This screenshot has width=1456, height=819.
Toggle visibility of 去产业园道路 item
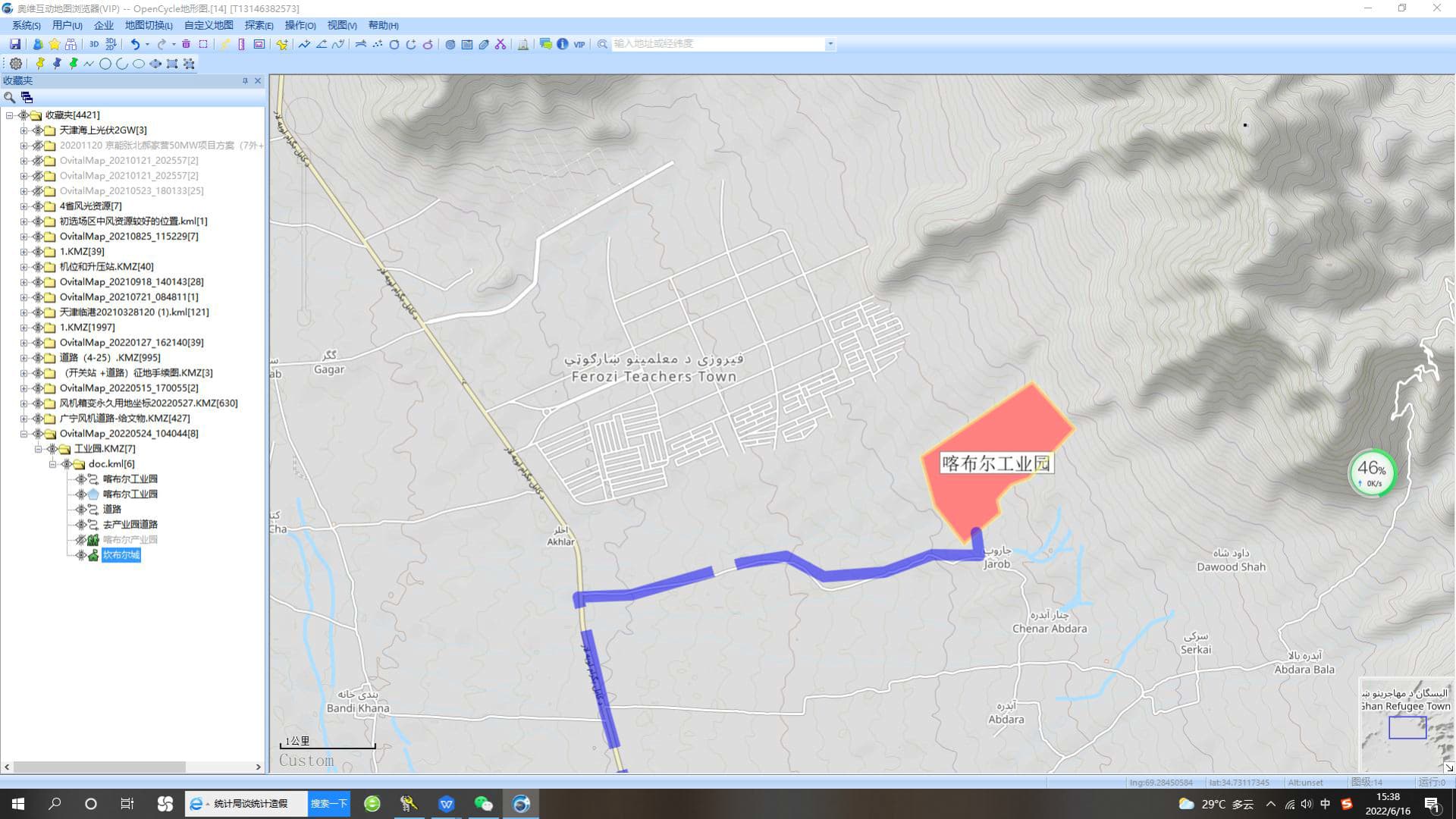(81, 525)
